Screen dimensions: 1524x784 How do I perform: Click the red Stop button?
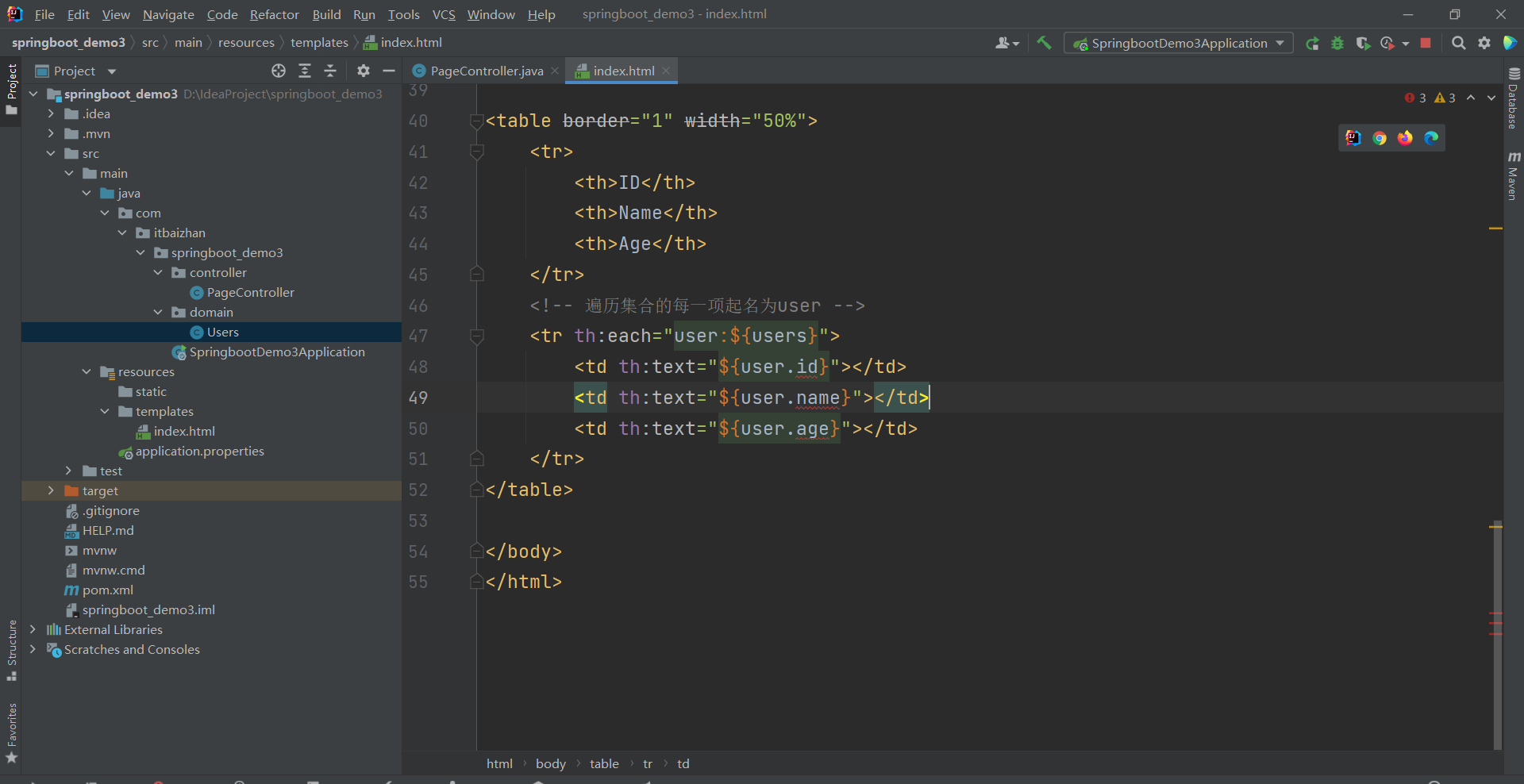[x=1426, y=43]
